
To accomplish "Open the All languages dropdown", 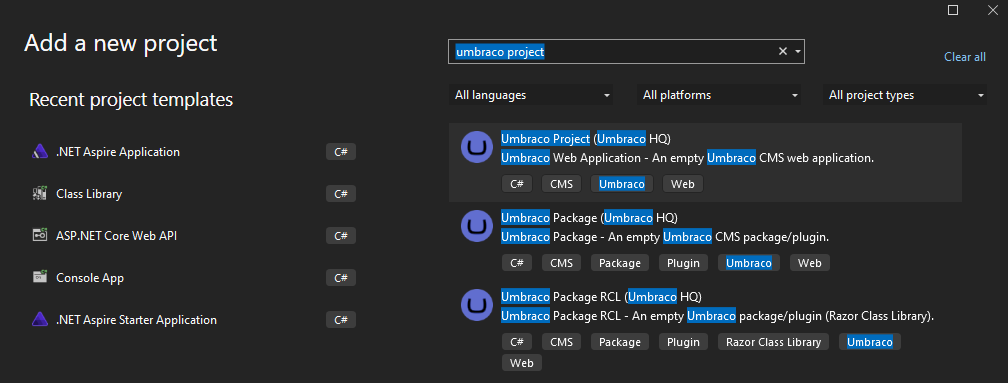I will pos(531,95).
